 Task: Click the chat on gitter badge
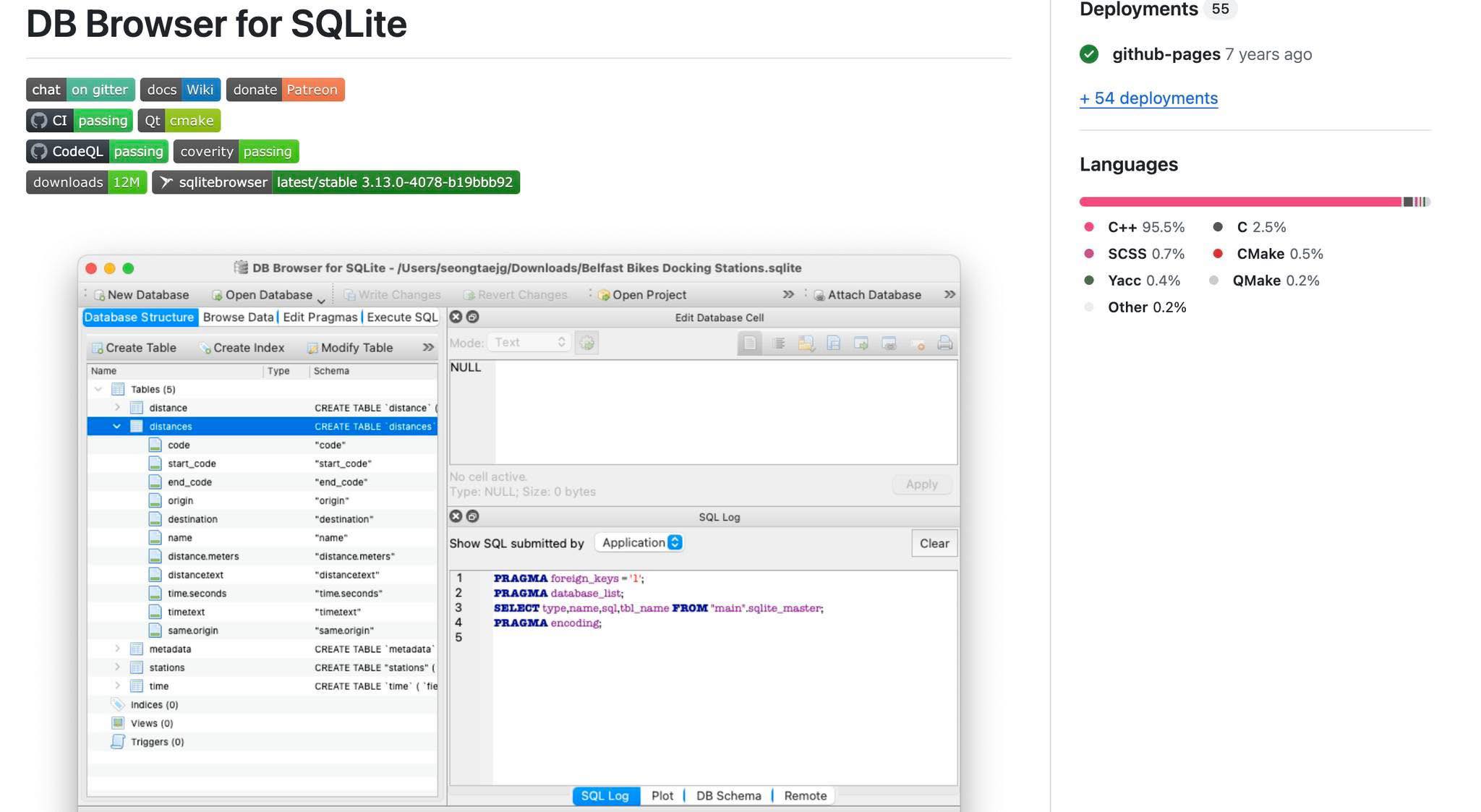click(x=80, y=90)
